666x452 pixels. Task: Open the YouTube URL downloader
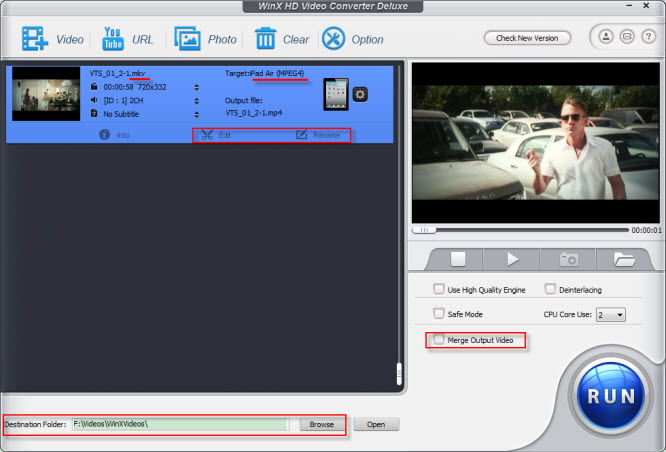tap(113, 39)
